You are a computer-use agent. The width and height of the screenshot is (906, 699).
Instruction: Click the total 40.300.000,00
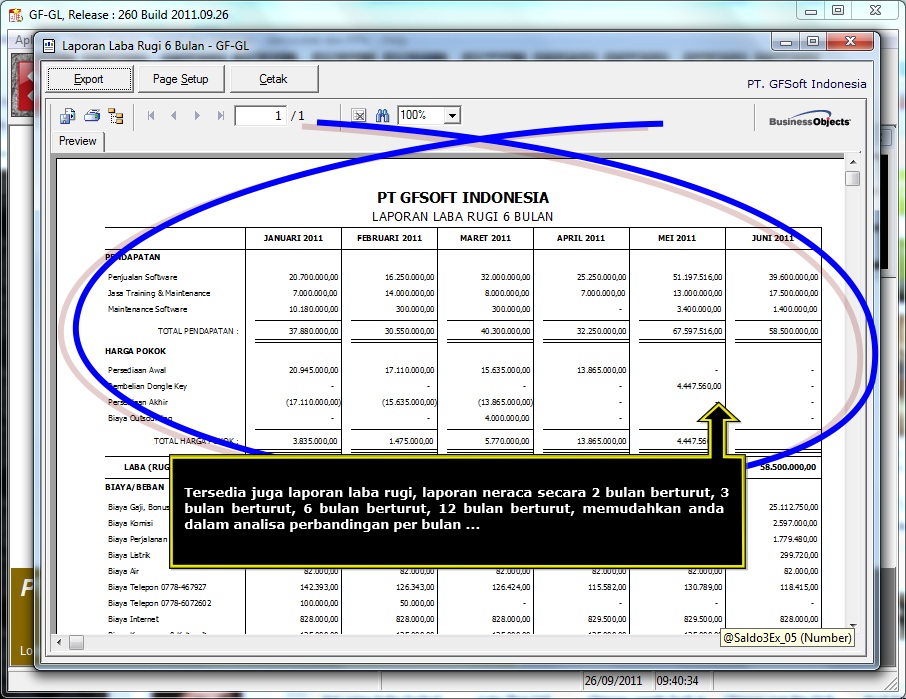coord(505,331)
